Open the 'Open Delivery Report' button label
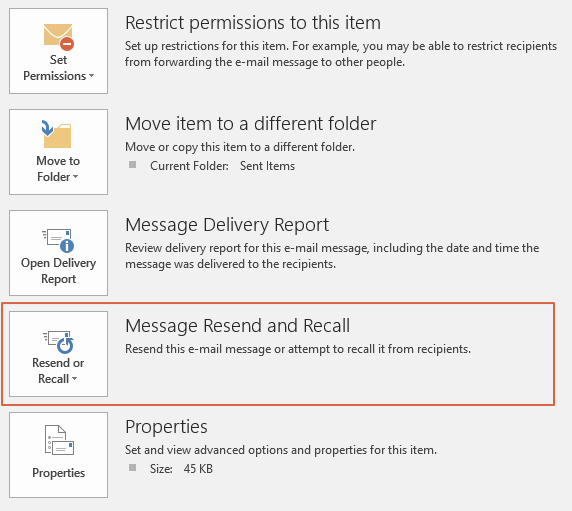Viewport: 572px width, 511px height. pos(58,271)
